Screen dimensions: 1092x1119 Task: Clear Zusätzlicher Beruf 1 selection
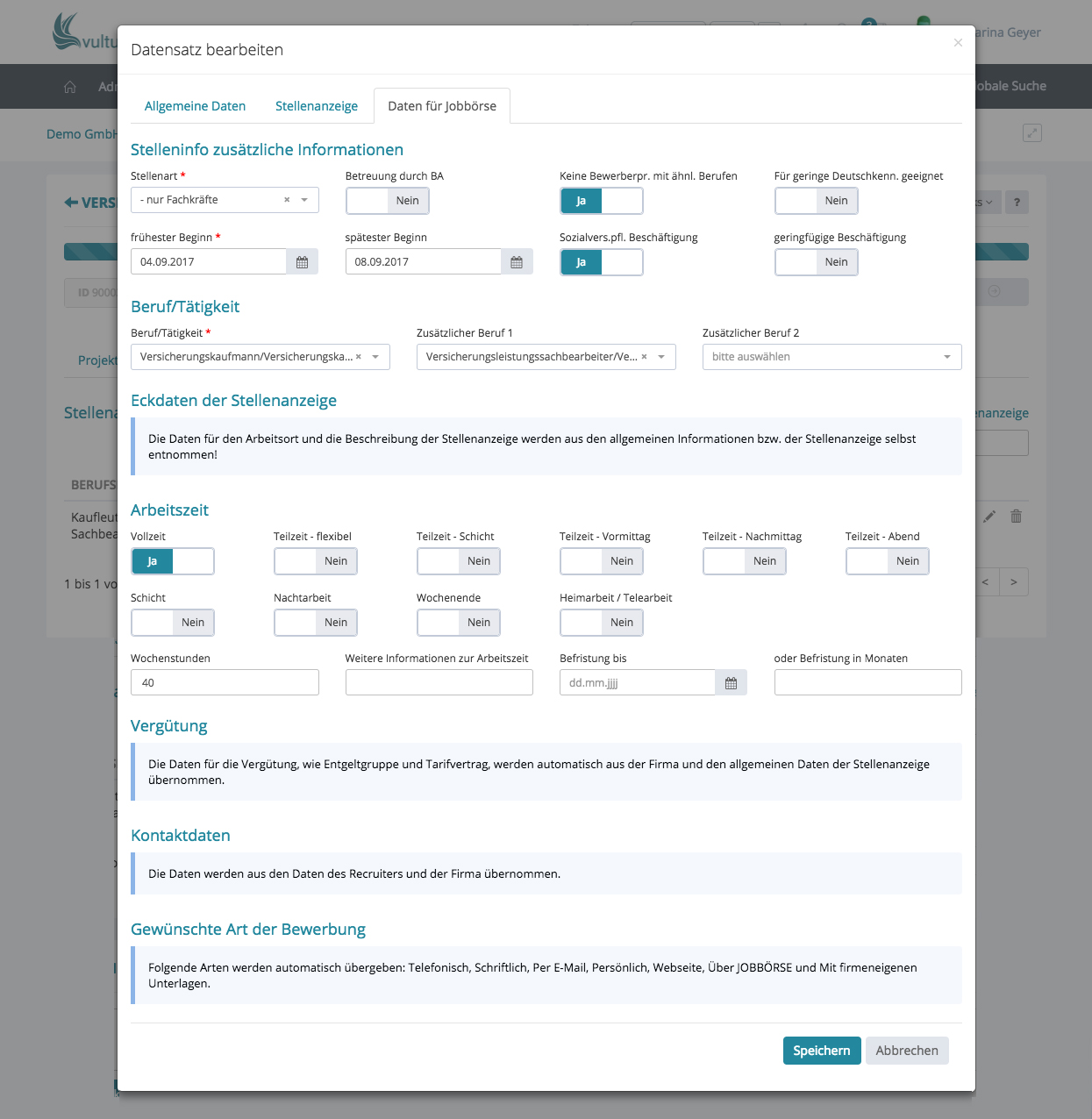[x=645, y=357]
